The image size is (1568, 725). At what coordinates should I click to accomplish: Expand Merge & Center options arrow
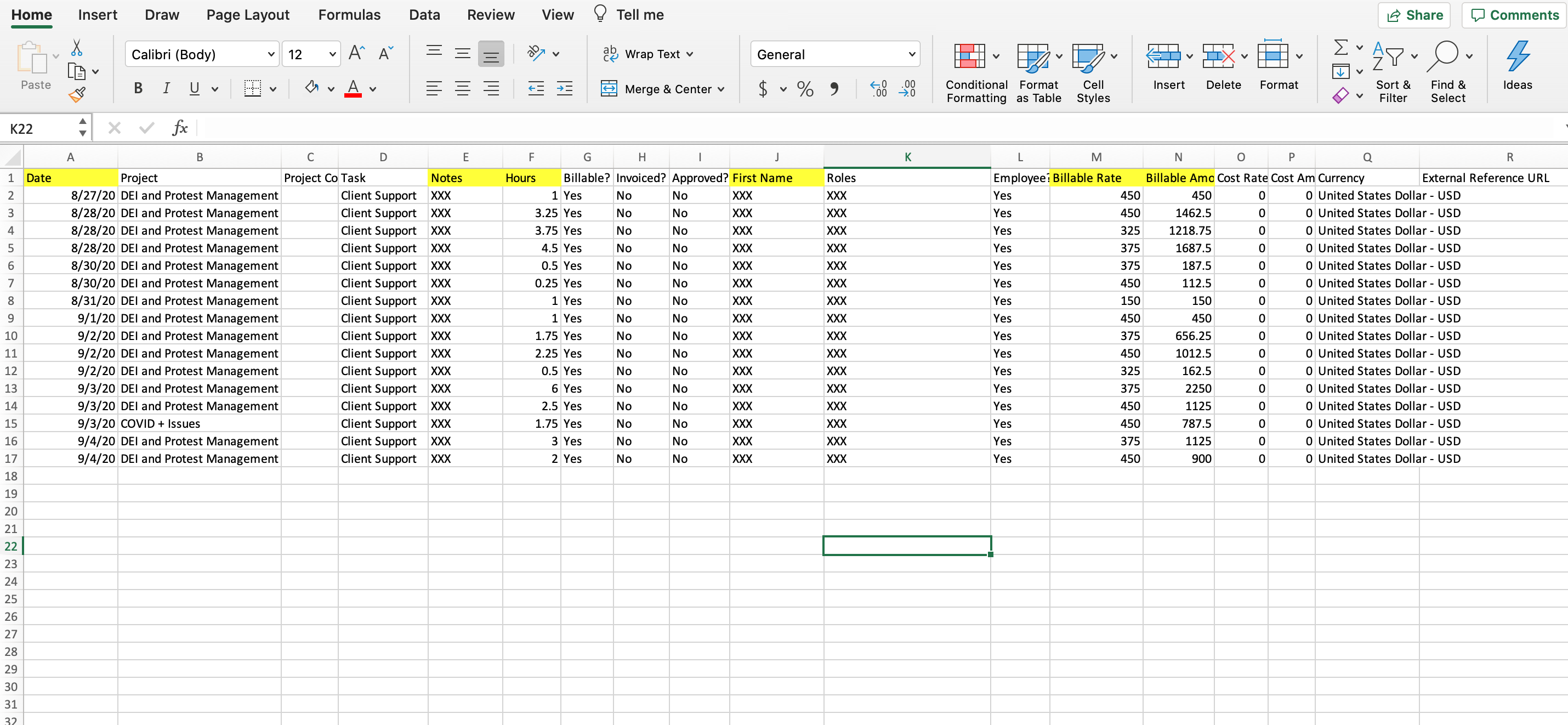click(x=721, y=89)
